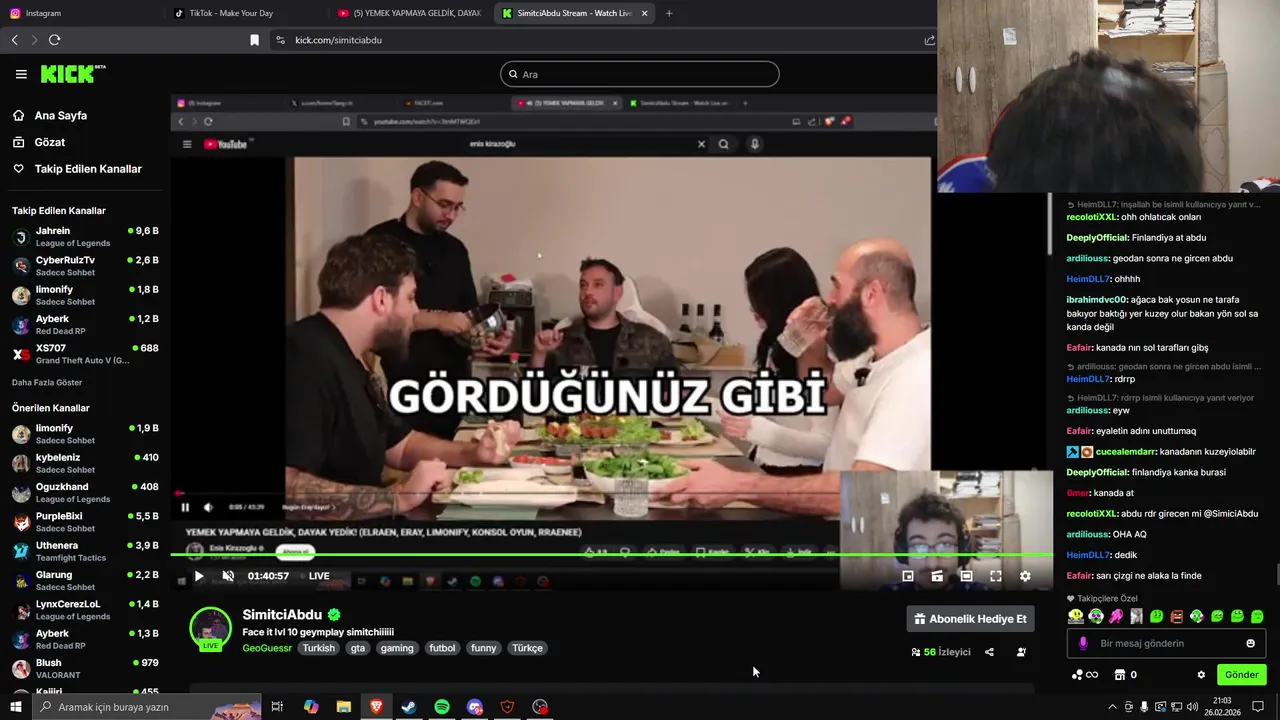Open Uthenera recommended channel

point(85,551)
